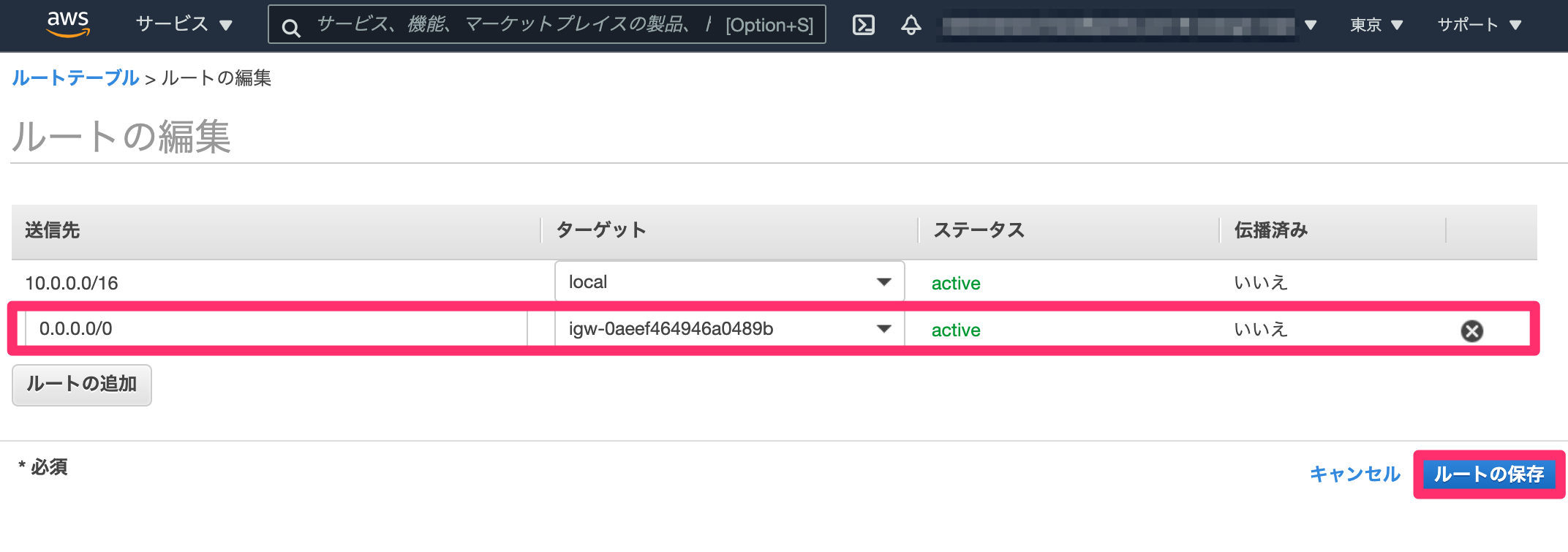This screenshot has width=1568, height=552.
Task: Click the 10.0.0.0/16 destination text
Action: click(72, 283)
